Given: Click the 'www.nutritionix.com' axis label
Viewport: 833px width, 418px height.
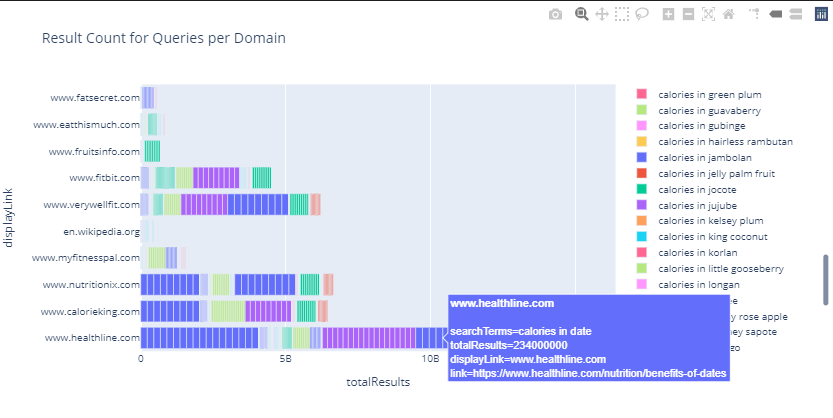Looking at the screenshot, I should (91, 285).
